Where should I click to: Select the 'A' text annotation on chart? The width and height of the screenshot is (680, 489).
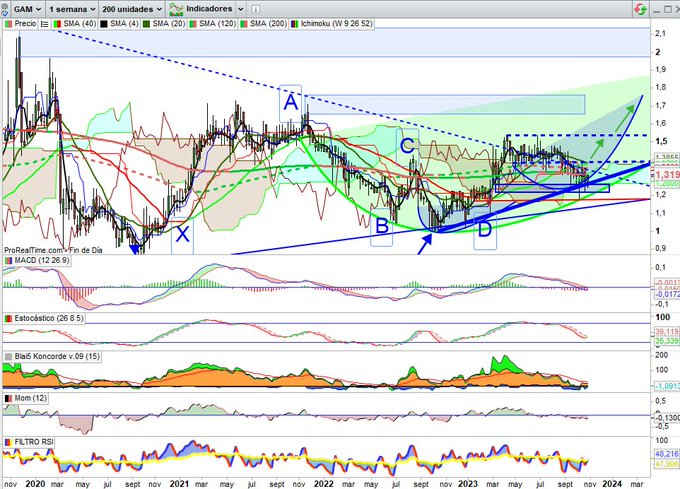[x=291, y=103]
